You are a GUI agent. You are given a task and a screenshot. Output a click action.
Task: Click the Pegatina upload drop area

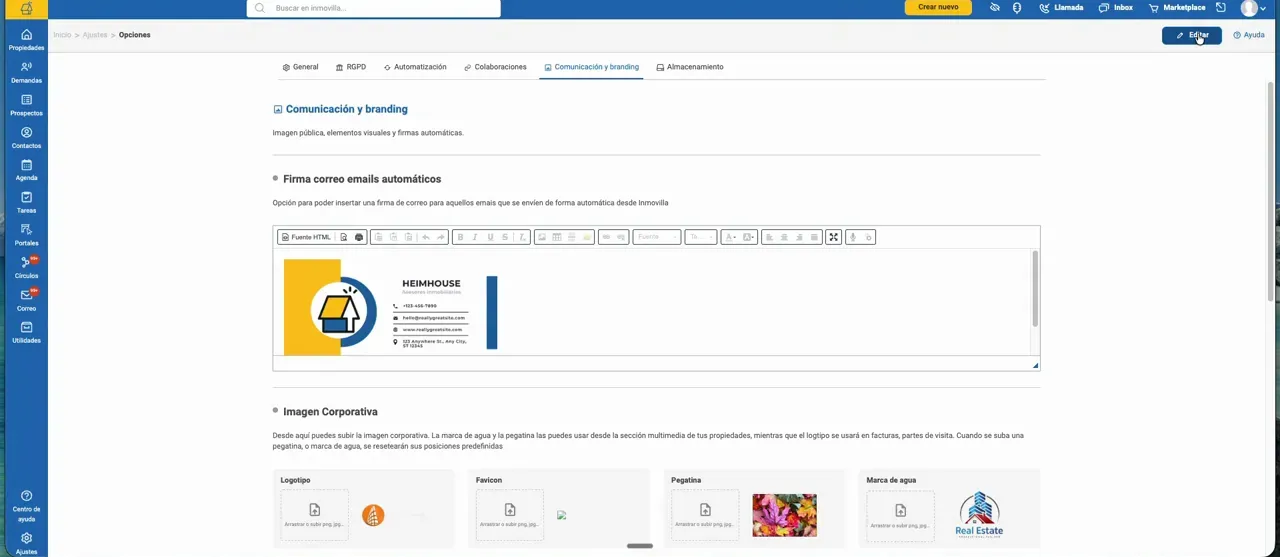pos(705,515)
